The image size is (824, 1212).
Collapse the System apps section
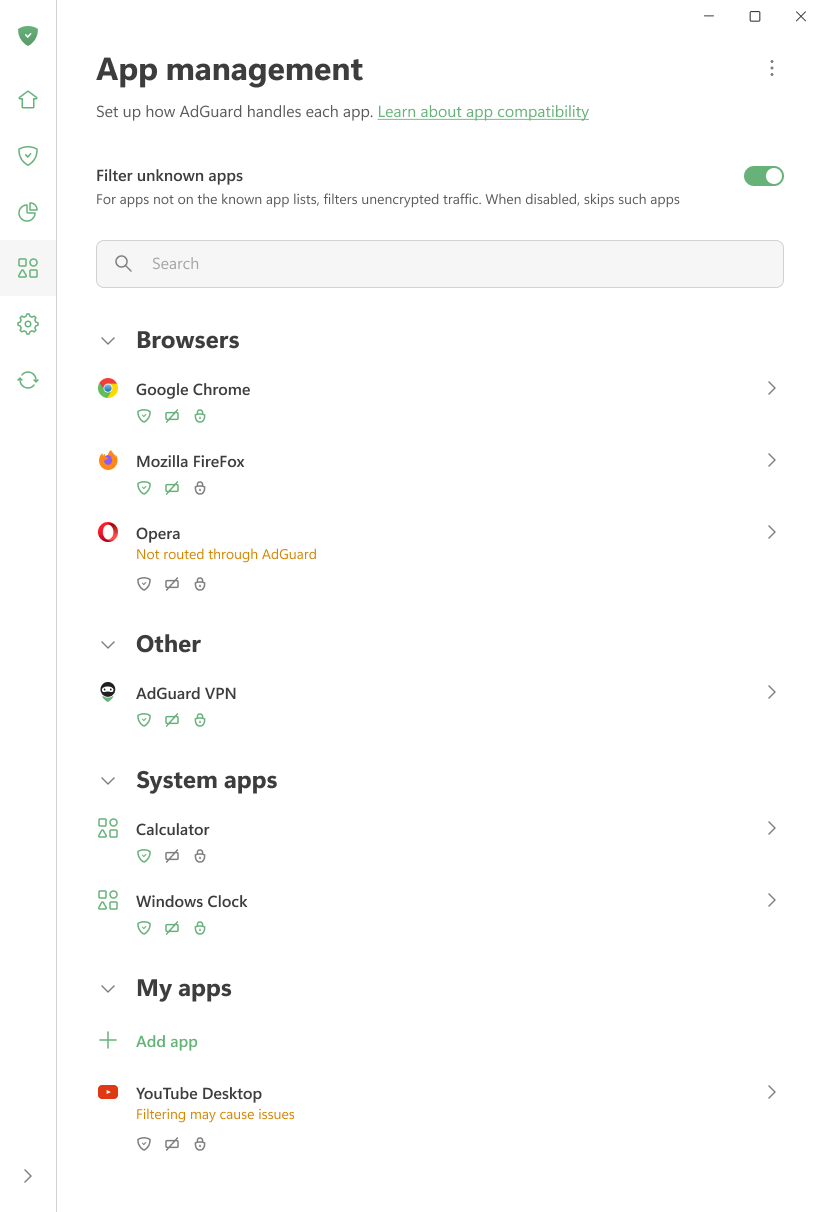pos(108,780)
